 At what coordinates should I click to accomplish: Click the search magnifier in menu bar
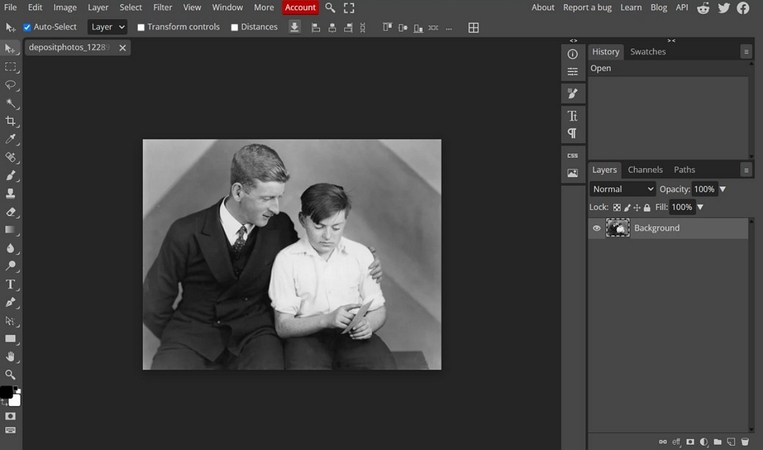[330, 8]
